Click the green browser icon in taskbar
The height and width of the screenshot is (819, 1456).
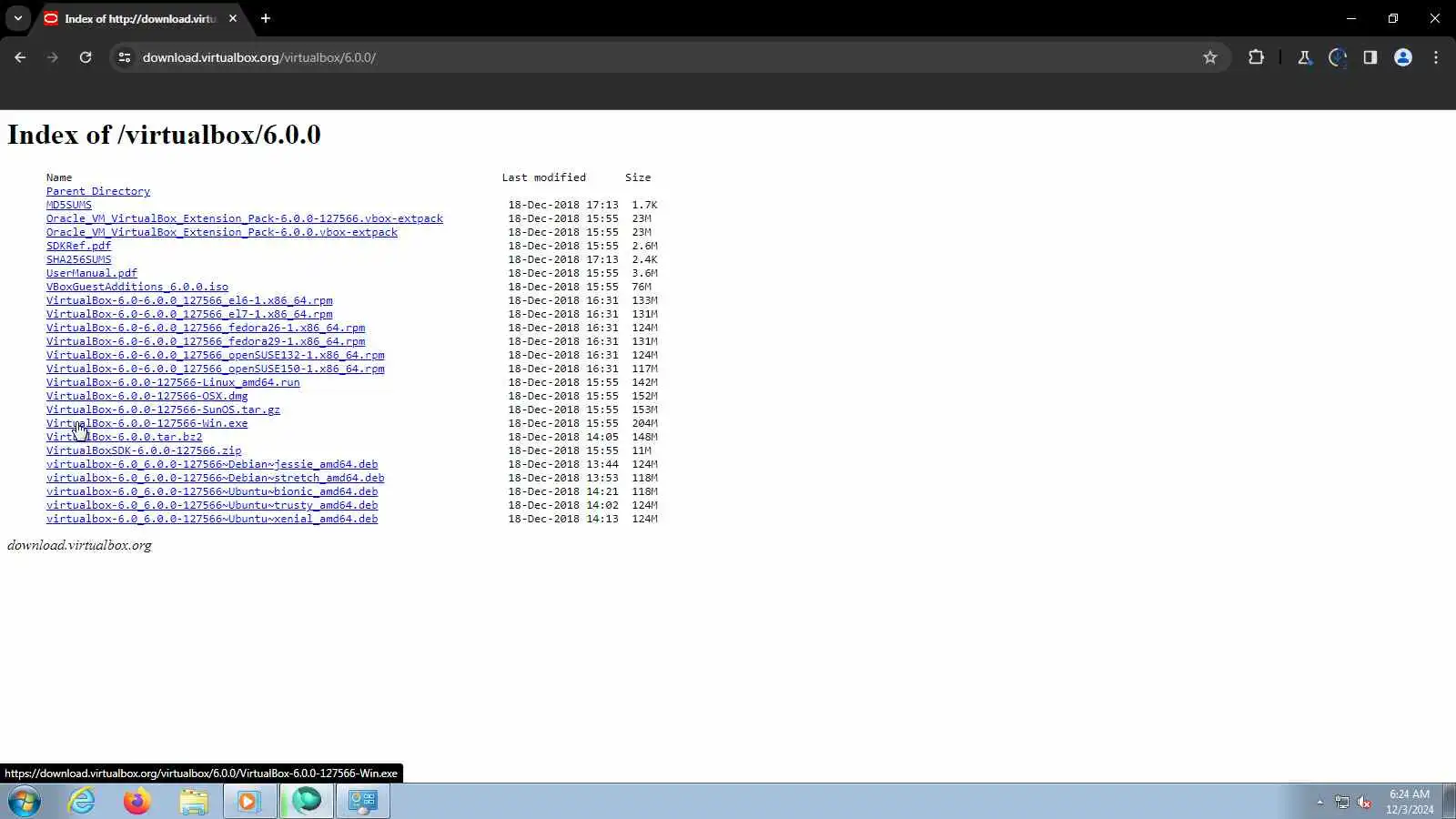click(x=307, y=801)
